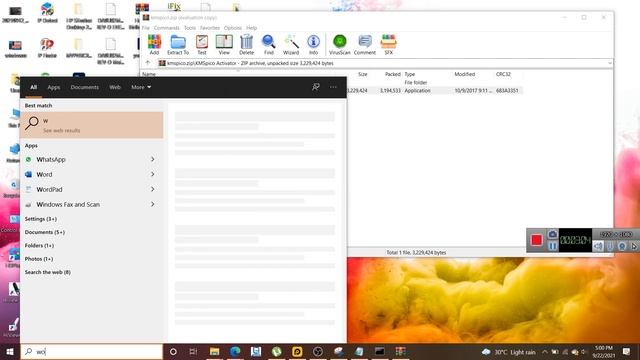Image resolution: width=640 pixels, height=360 pixels.
Task: Show Documents (5+) search results
Action: 44,232
